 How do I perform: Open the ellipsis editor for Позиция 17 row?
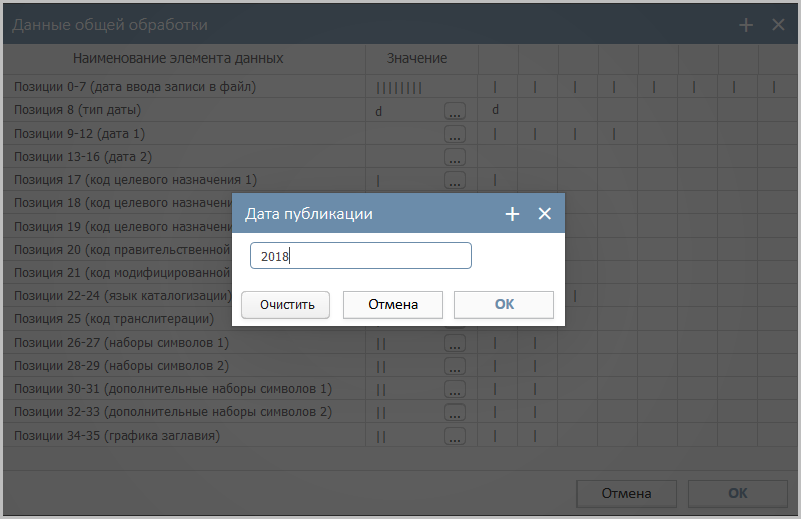click(x=455, y=180)
